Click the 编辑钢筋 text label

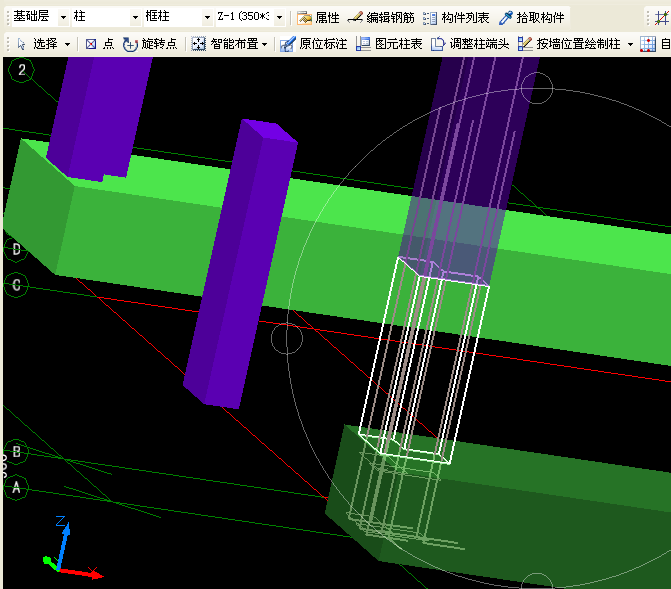click(x=390, y=18)
